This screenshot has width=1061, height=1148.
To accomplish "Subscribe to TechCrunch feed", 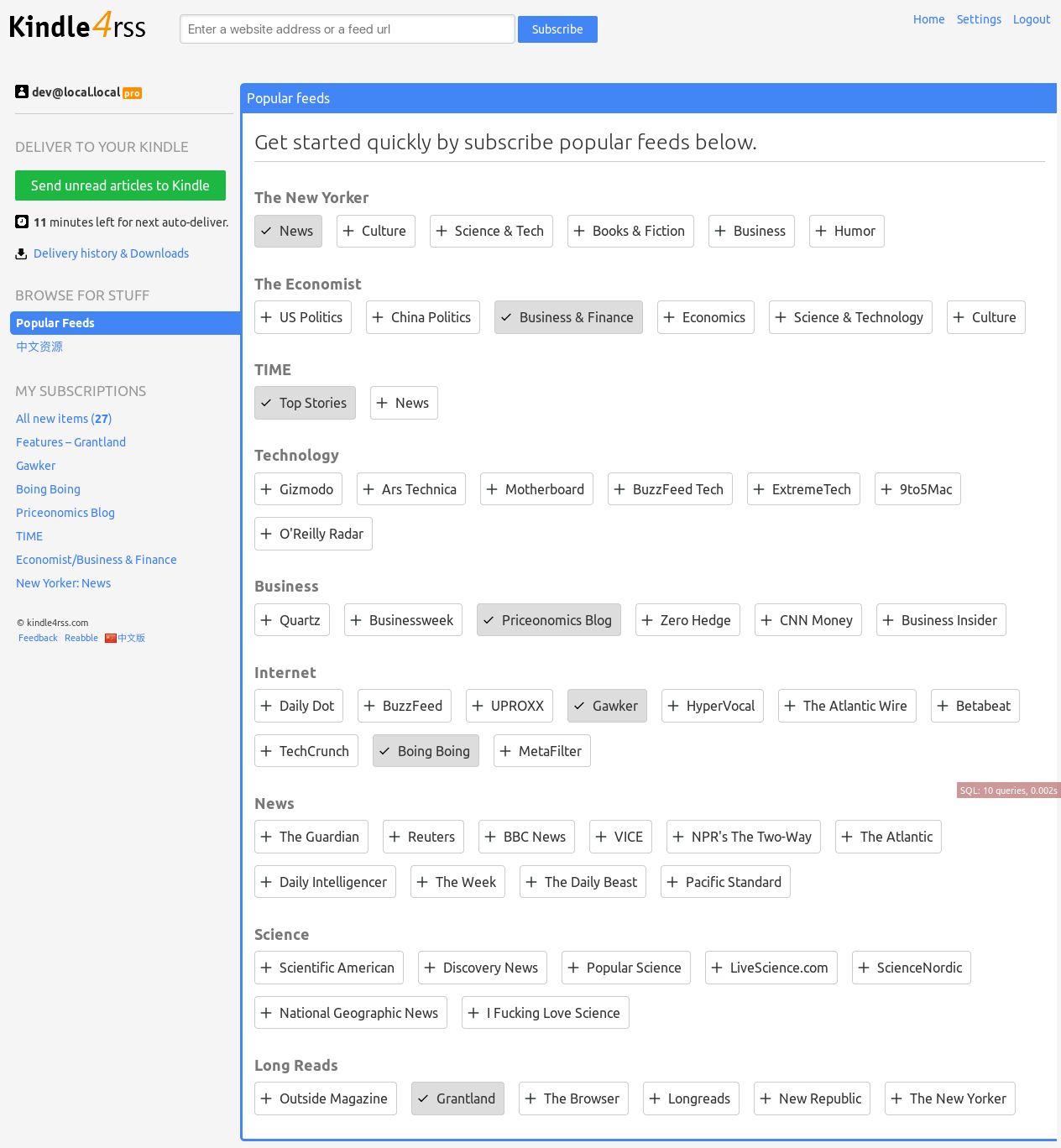I will [x=306, y=751].
